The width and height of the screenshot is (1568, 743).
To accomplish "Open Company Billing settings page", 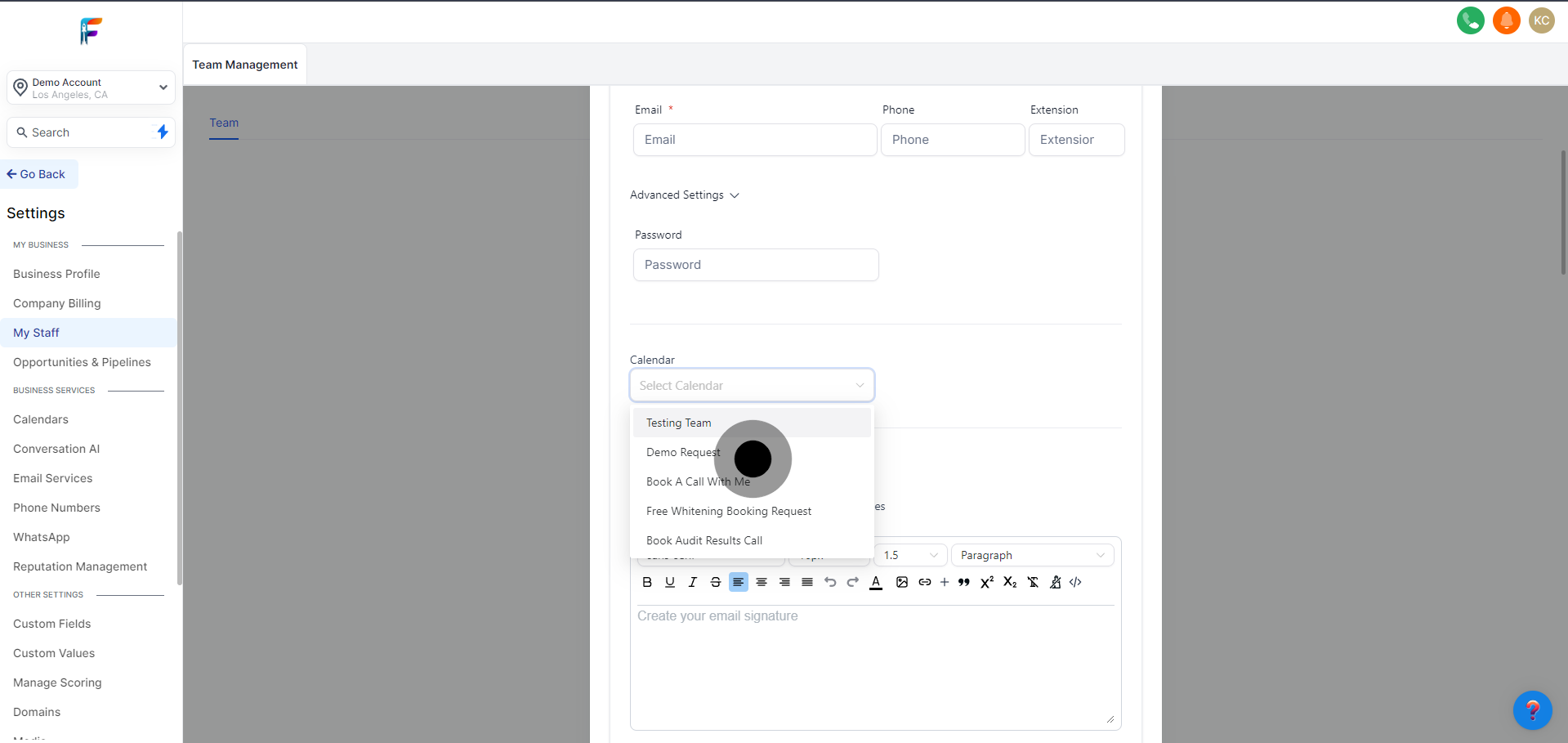I will click(57, 303).
